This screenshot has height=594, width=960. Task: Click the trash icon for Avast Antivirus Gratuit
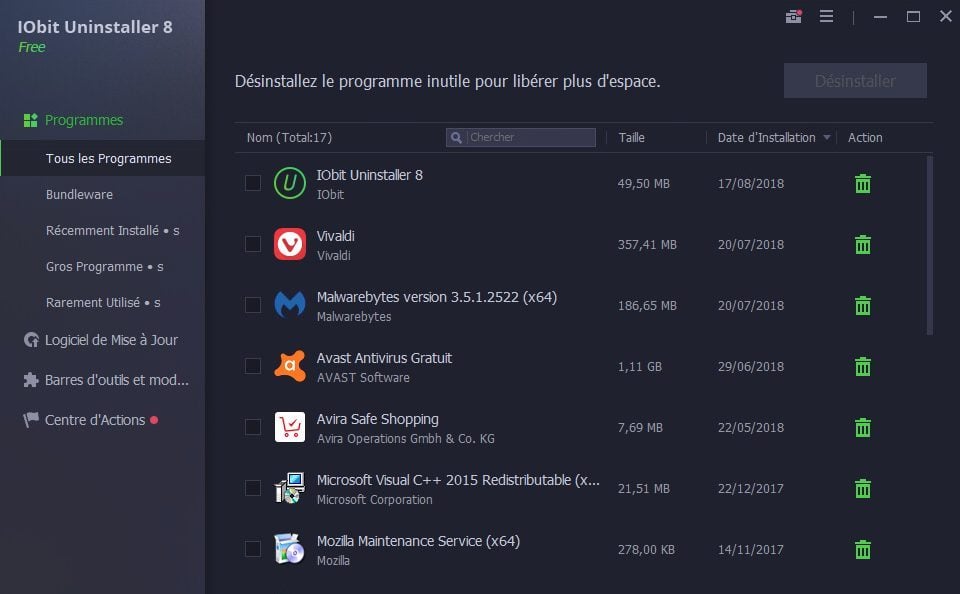click(862, 367)
